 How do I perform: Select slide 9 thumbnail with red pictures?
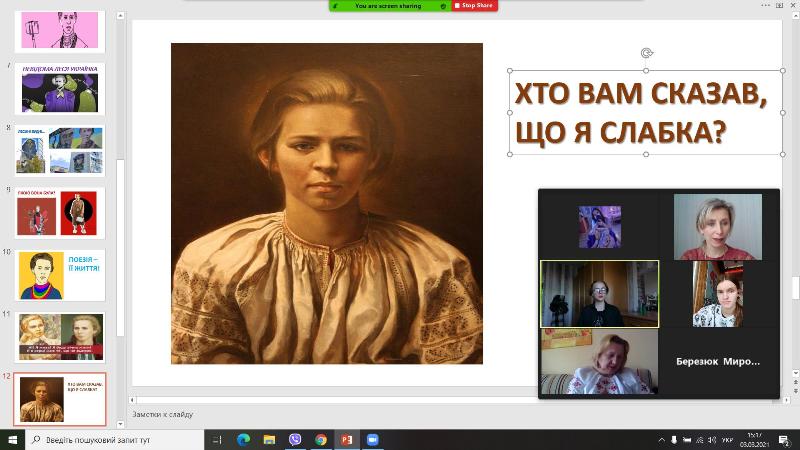pyautogui.click(x=60, y=213)
